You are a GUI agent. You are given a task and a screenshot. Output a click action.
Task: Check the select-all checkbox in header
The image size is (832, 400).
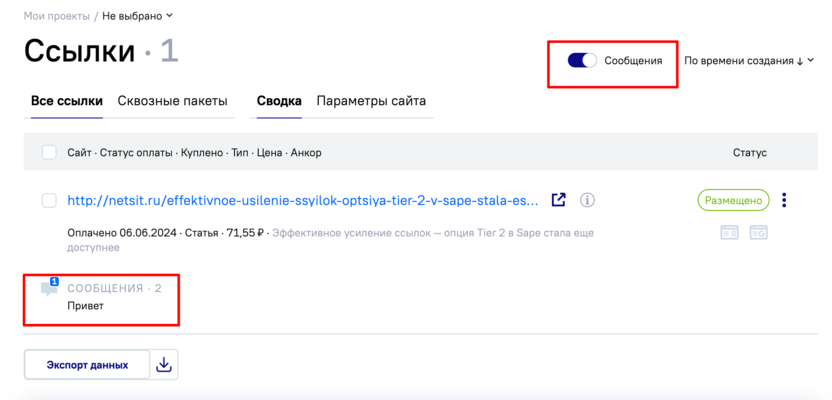tap(49, 153)
